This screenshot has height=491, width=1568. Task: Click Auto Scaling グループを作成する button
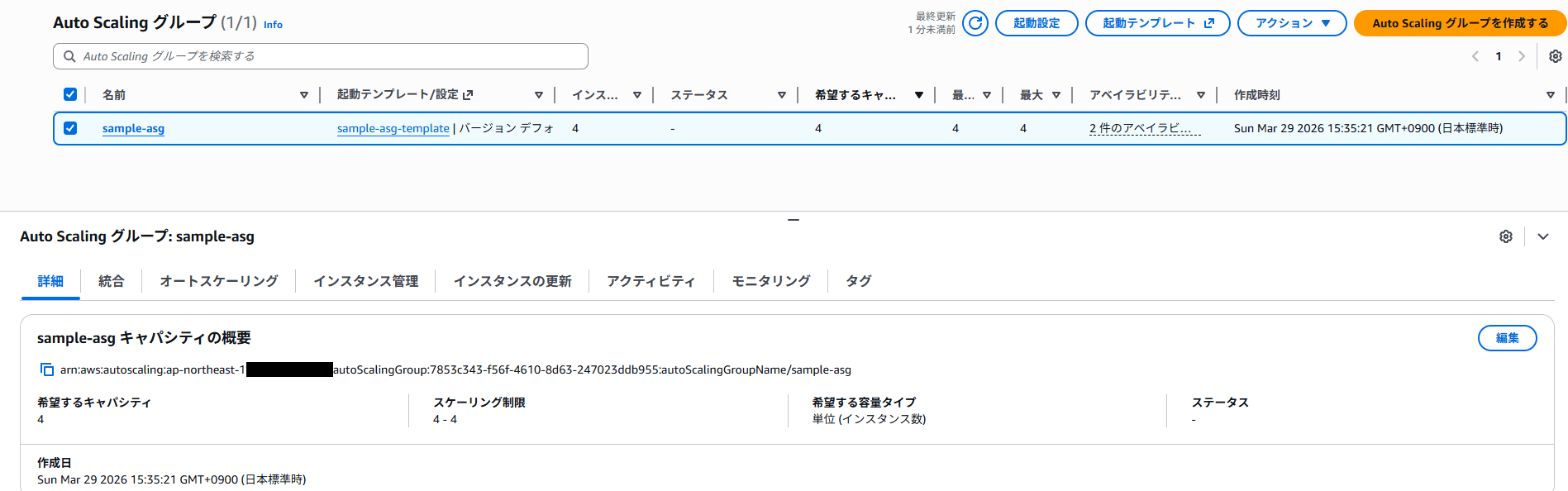(1460, 23)
